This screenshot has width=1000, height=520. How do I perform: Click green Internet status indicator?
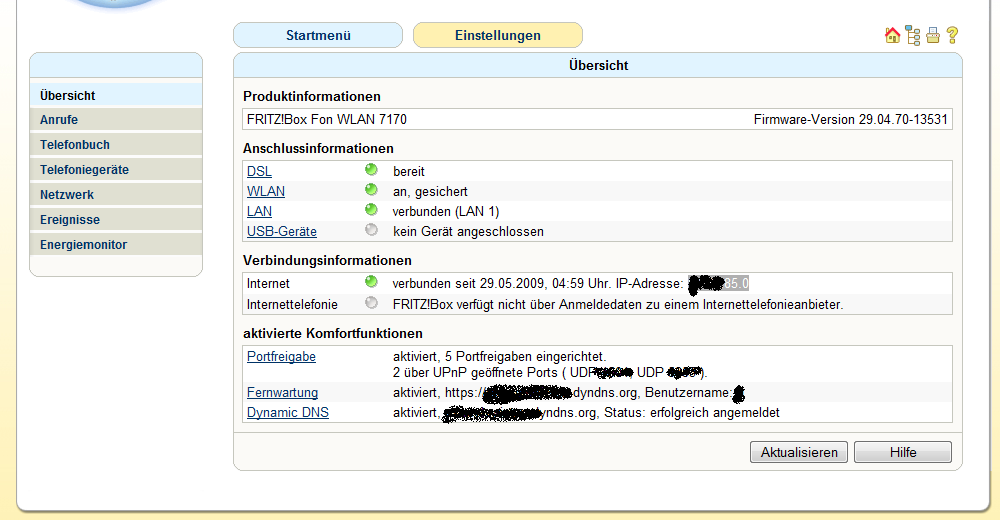point(371,281)
